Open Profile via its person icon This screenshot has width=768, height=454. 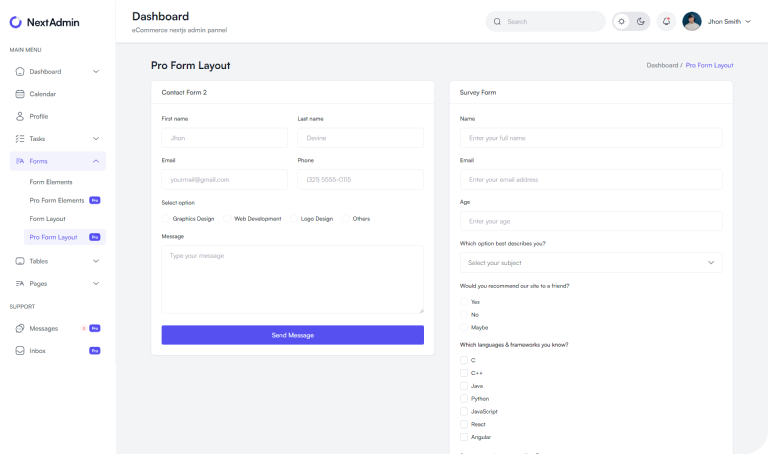[20, 116]
